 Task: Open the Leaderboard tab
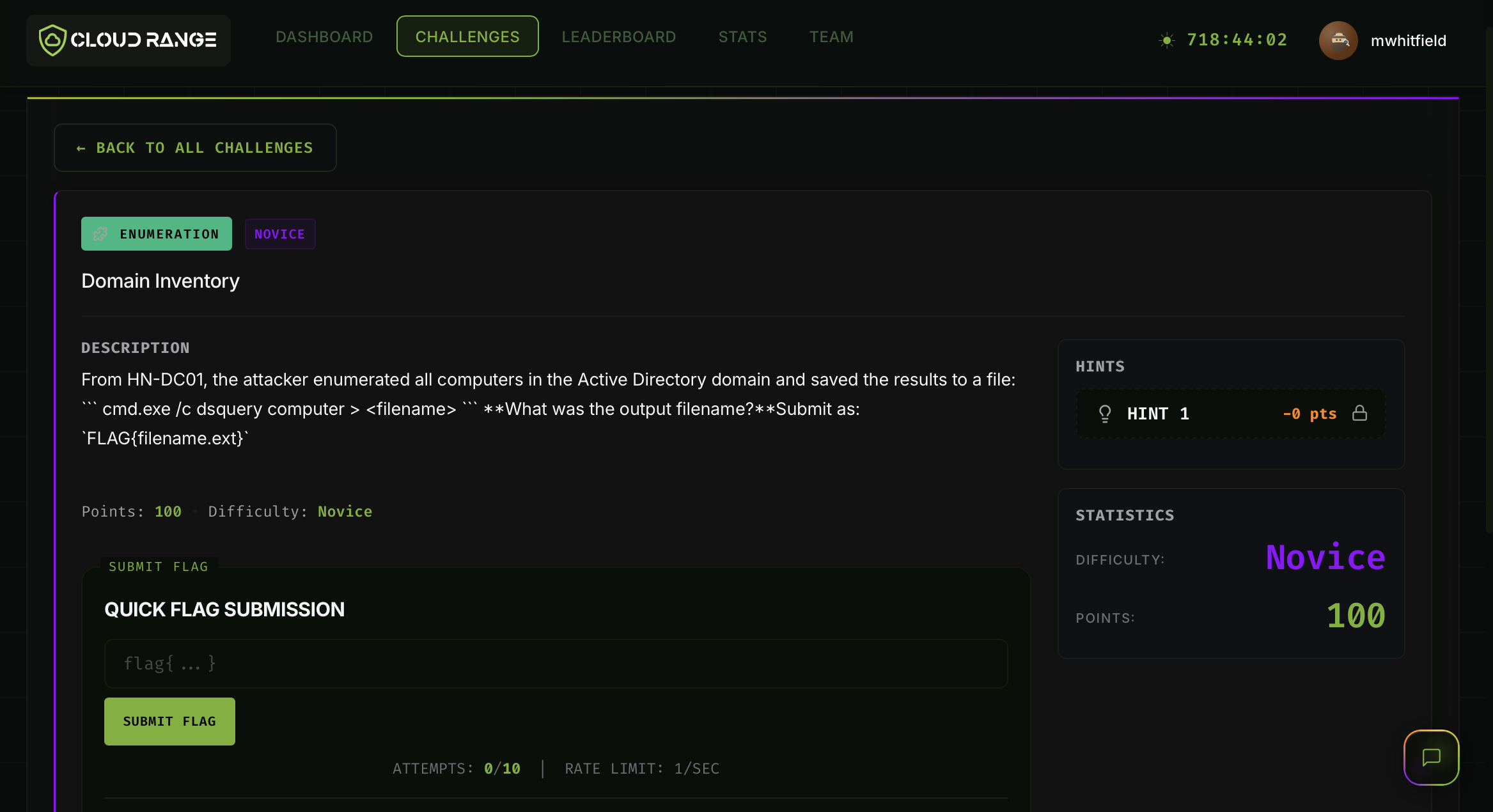point(619,36)
